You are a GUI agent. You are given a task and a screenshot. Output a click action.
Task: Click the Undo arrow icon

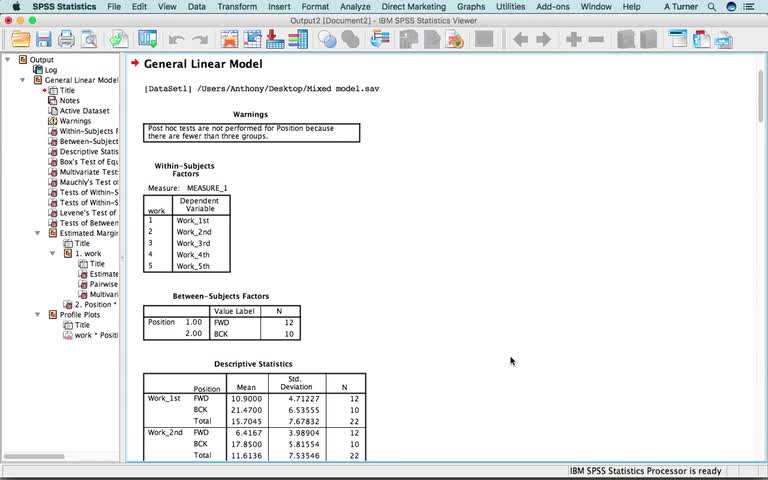[x=176, y=40]
